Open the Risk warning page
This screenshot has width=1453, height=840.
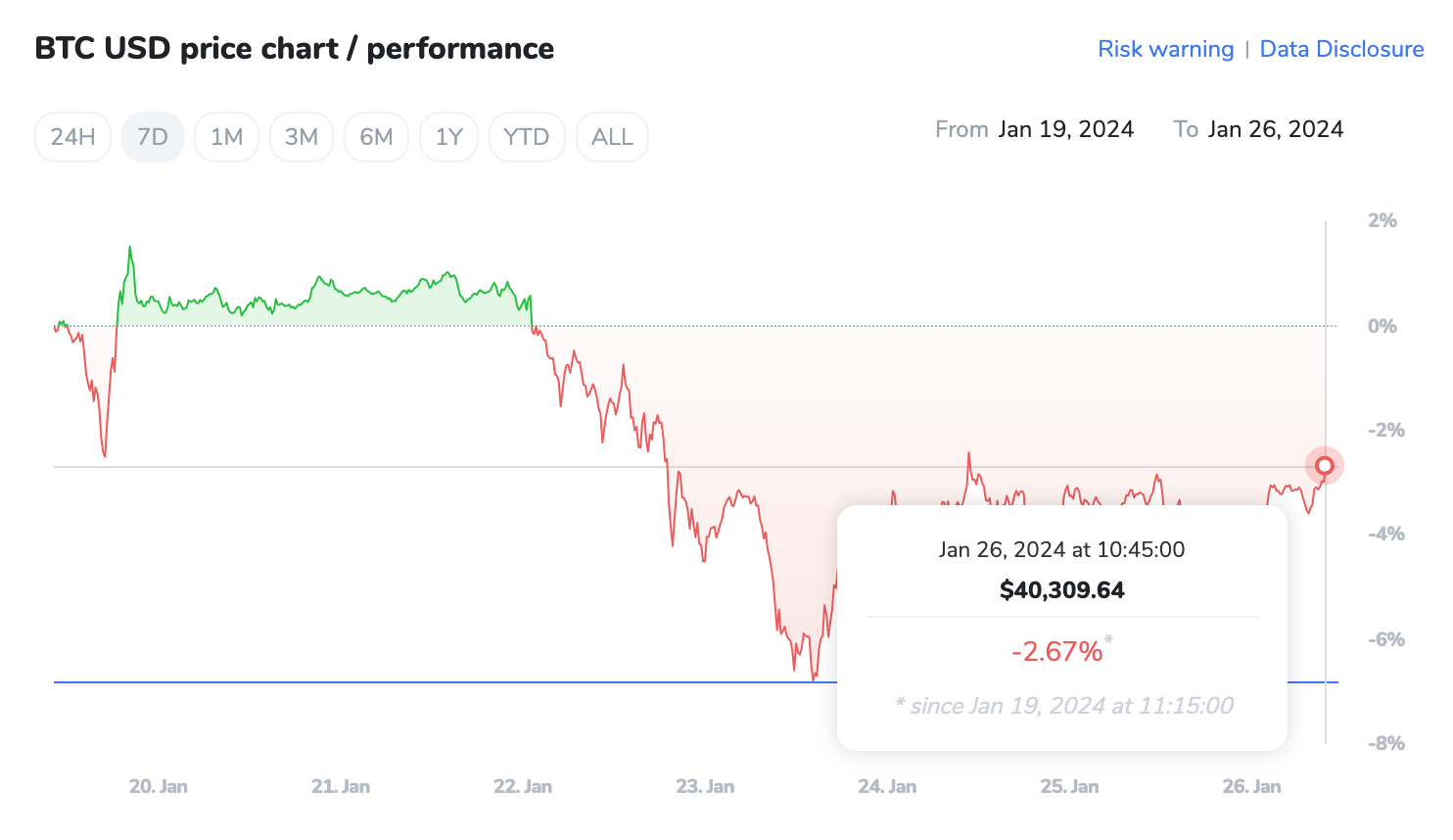click(x=1165, y=49)
